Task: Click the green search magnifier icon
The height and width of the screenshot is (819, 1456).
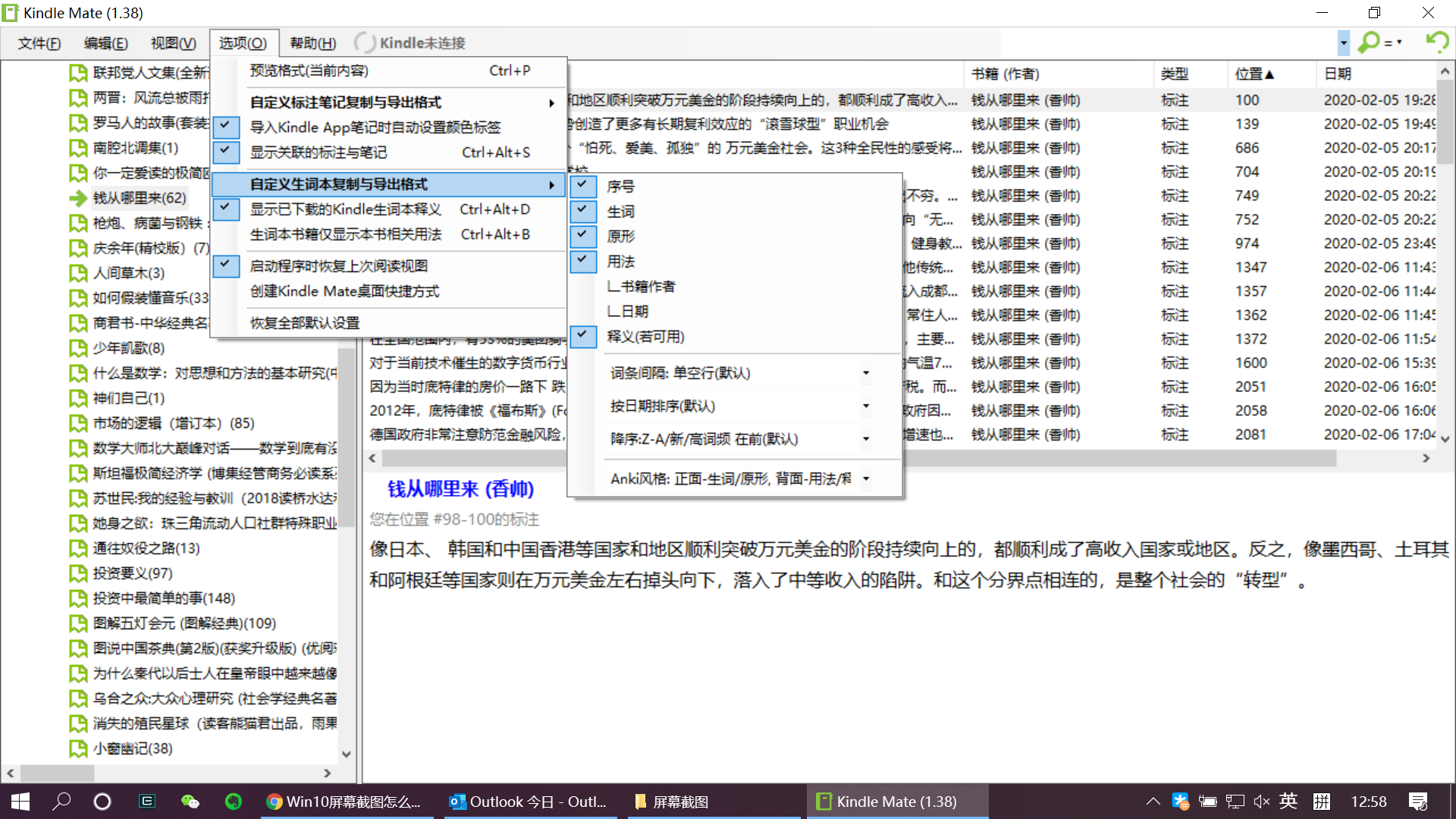Action: pyautogui.click(x=1369, y=42)
